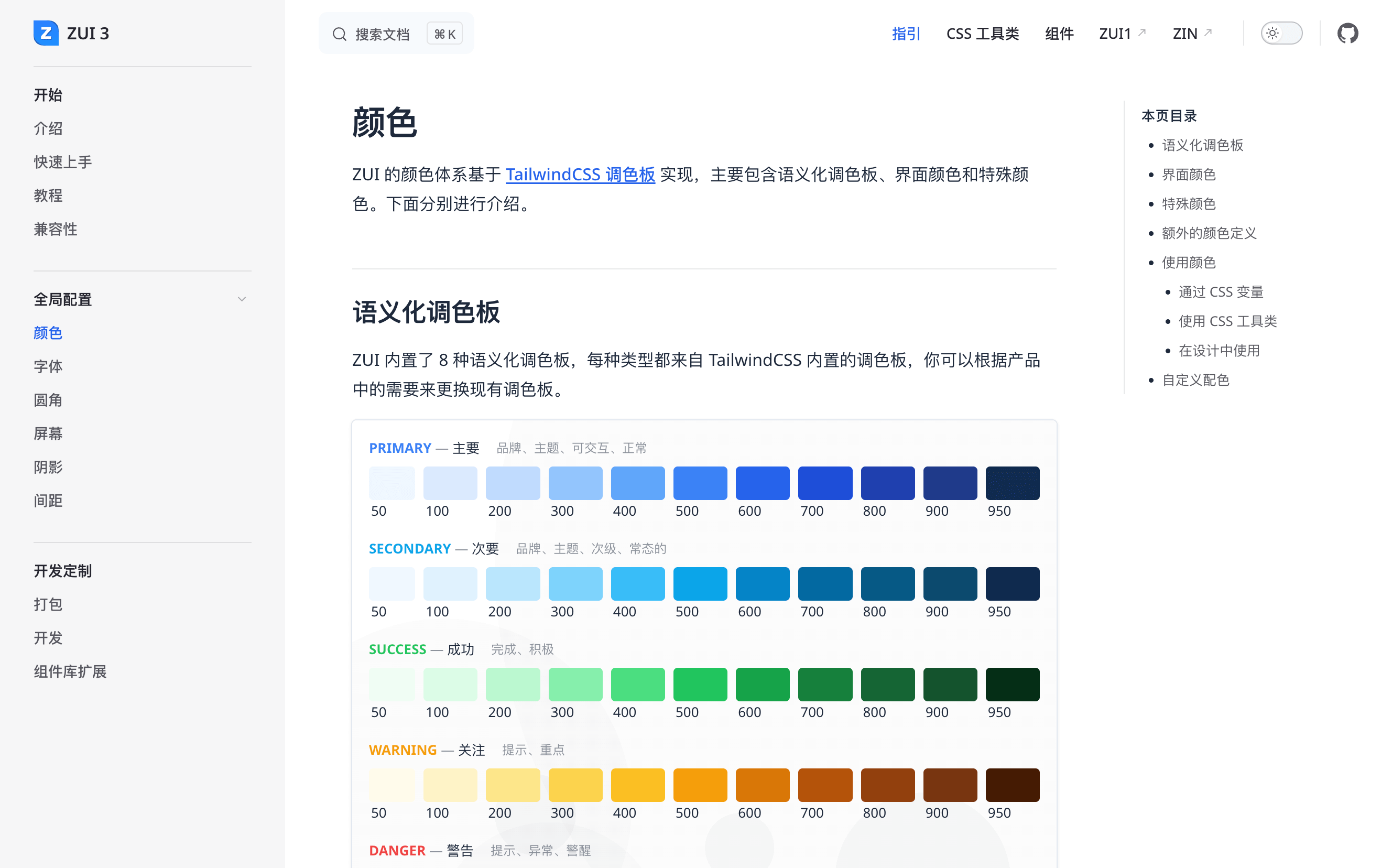
Task: Open the TailwindCSS 调色板 link
Action: (x=580, y=174)
